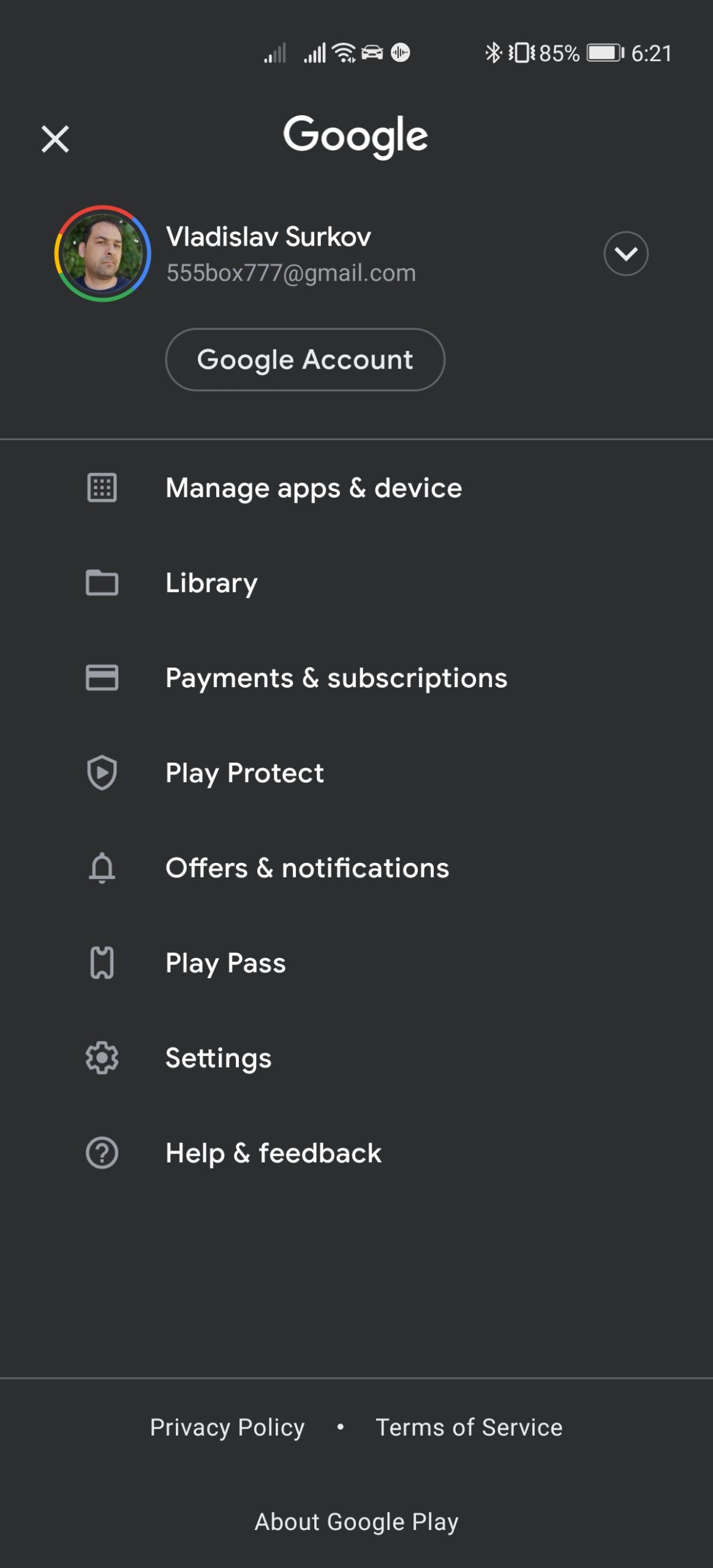Tap the Help question mark icon

click(x=102, y=1153)
